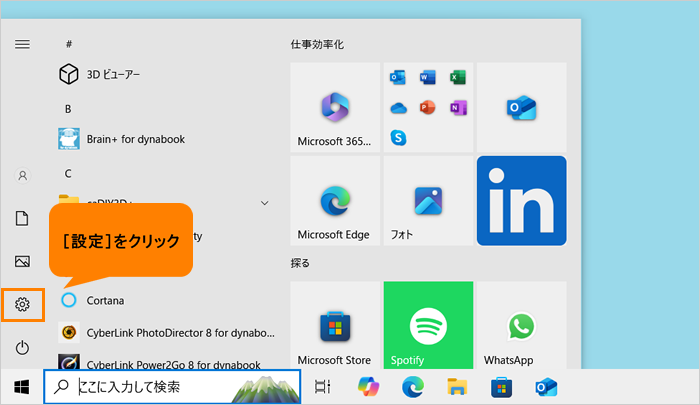Open Microsoft Store from the taskbar

click(501, 387)
